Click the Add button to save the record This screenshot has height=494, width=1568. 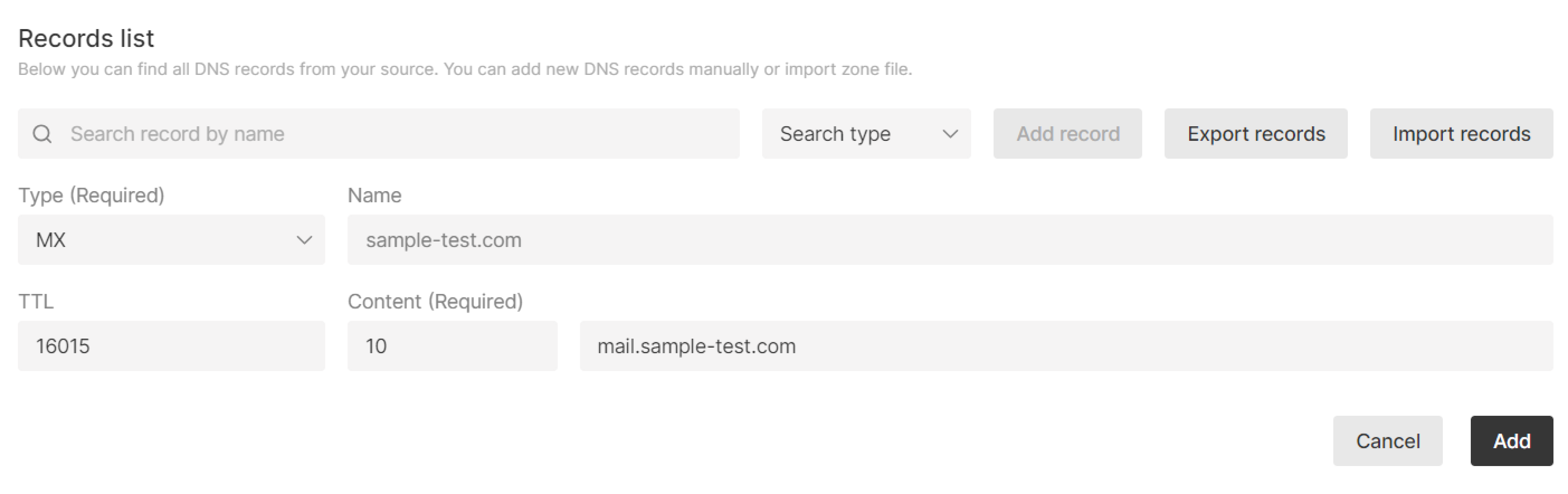pyautogui.click(x=1511, y=441)
